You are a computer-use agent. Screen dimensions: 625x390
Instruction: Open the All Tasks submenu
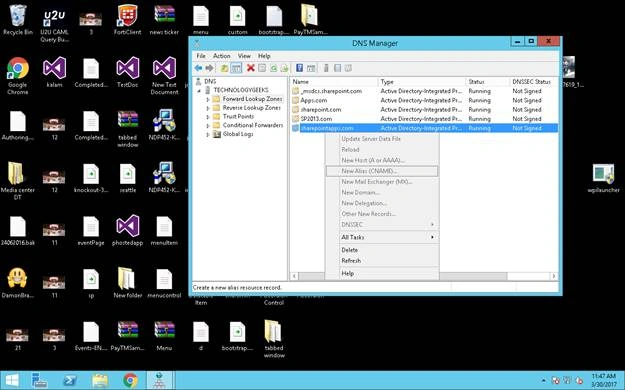(382, 237)
